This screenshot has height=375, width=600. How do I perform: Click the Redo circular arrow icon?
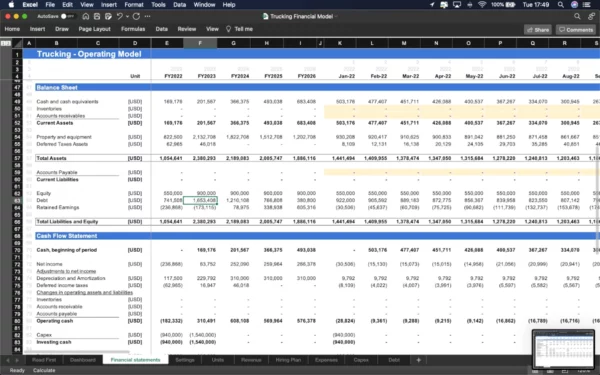tap(136, 16)
